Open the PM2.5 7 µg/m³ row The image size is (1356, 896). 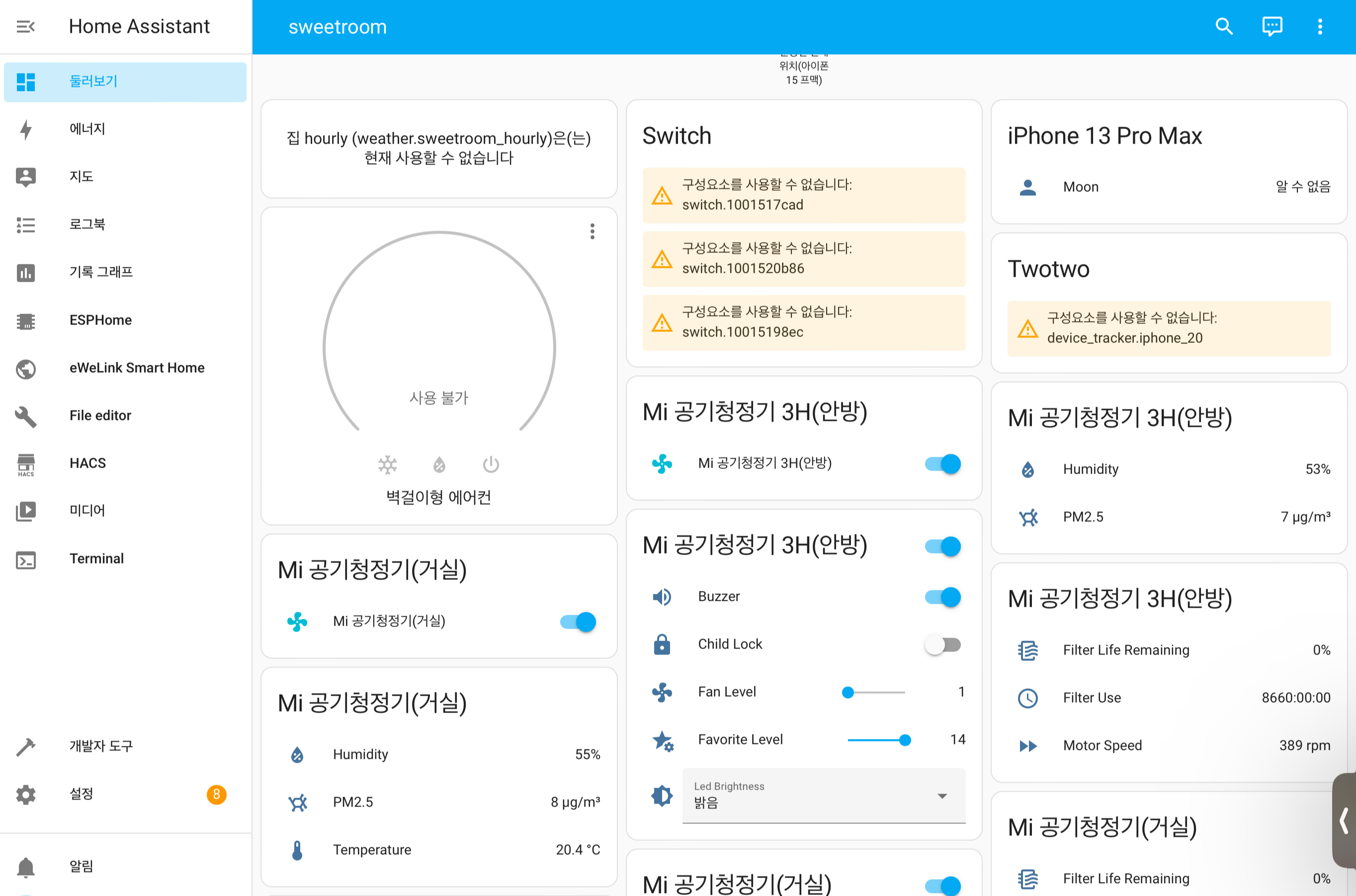(x=1169, y=517)
